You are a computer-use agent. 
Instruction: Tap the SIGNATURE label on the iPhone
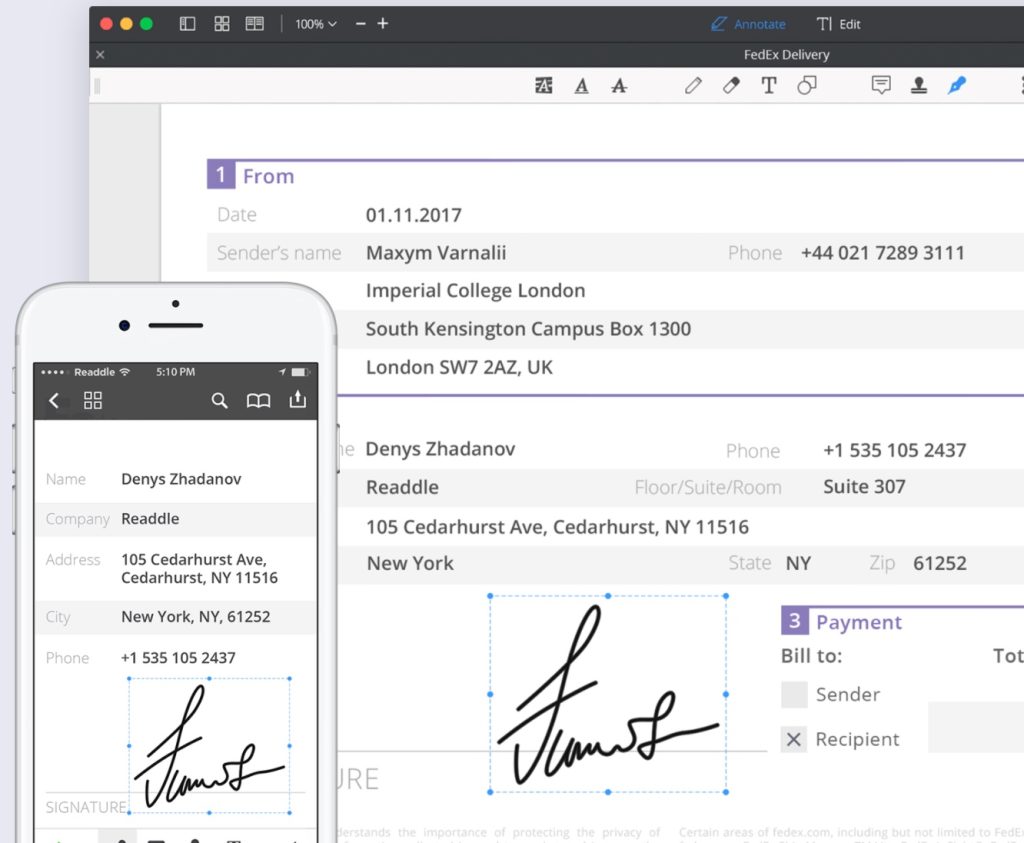click(x=86, y=808)
